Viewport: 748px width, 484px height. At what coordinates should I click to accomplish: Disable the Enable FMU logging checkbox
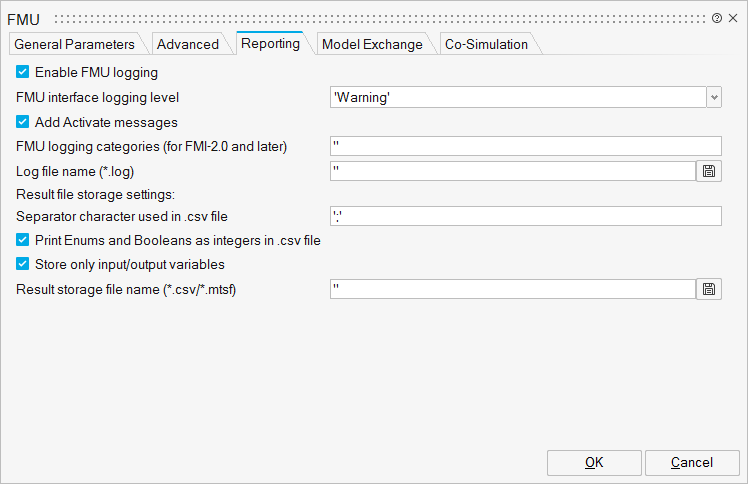coord(22,72)
